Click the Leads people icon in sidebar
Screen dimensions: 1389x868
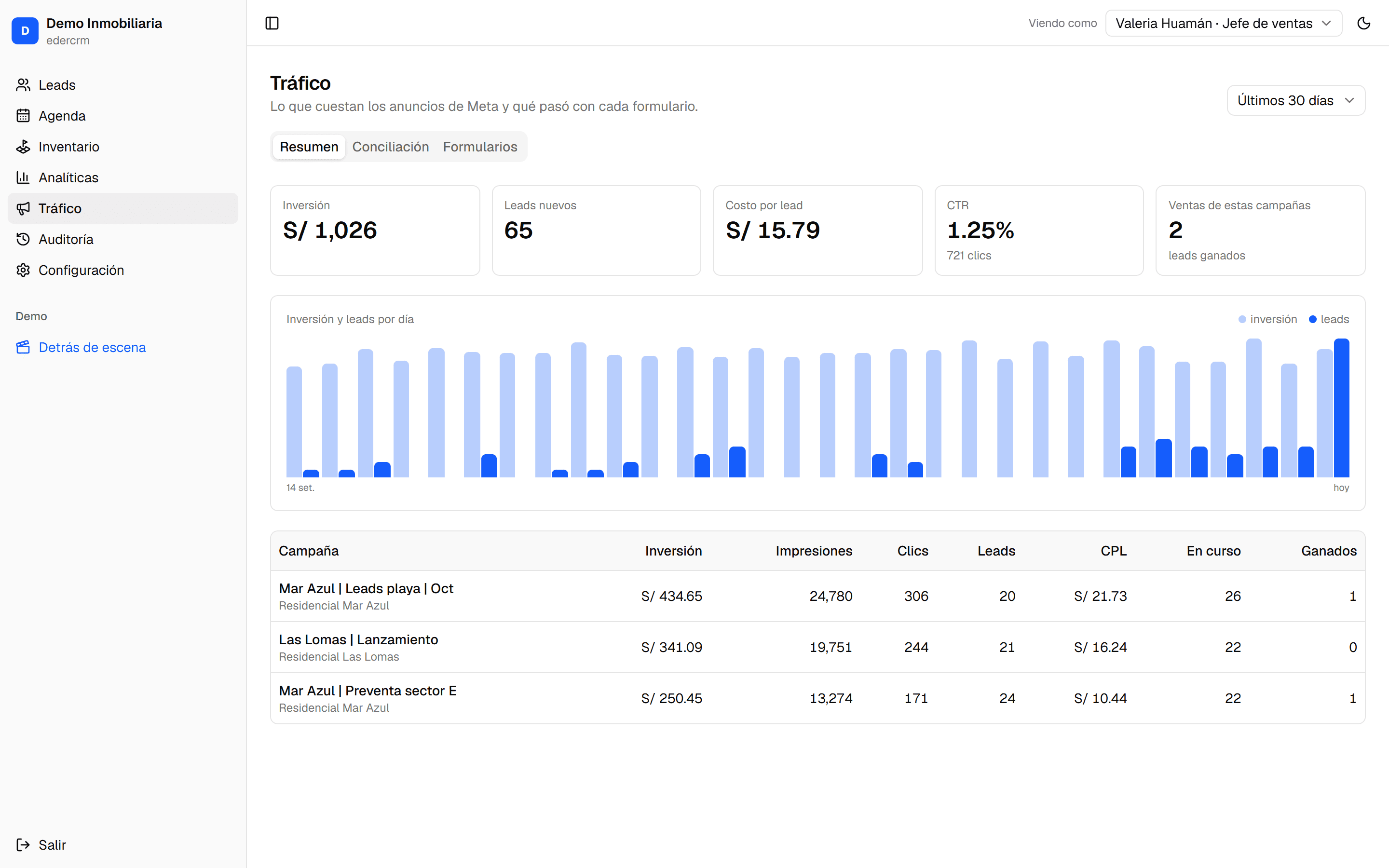[x=23, y=85]
